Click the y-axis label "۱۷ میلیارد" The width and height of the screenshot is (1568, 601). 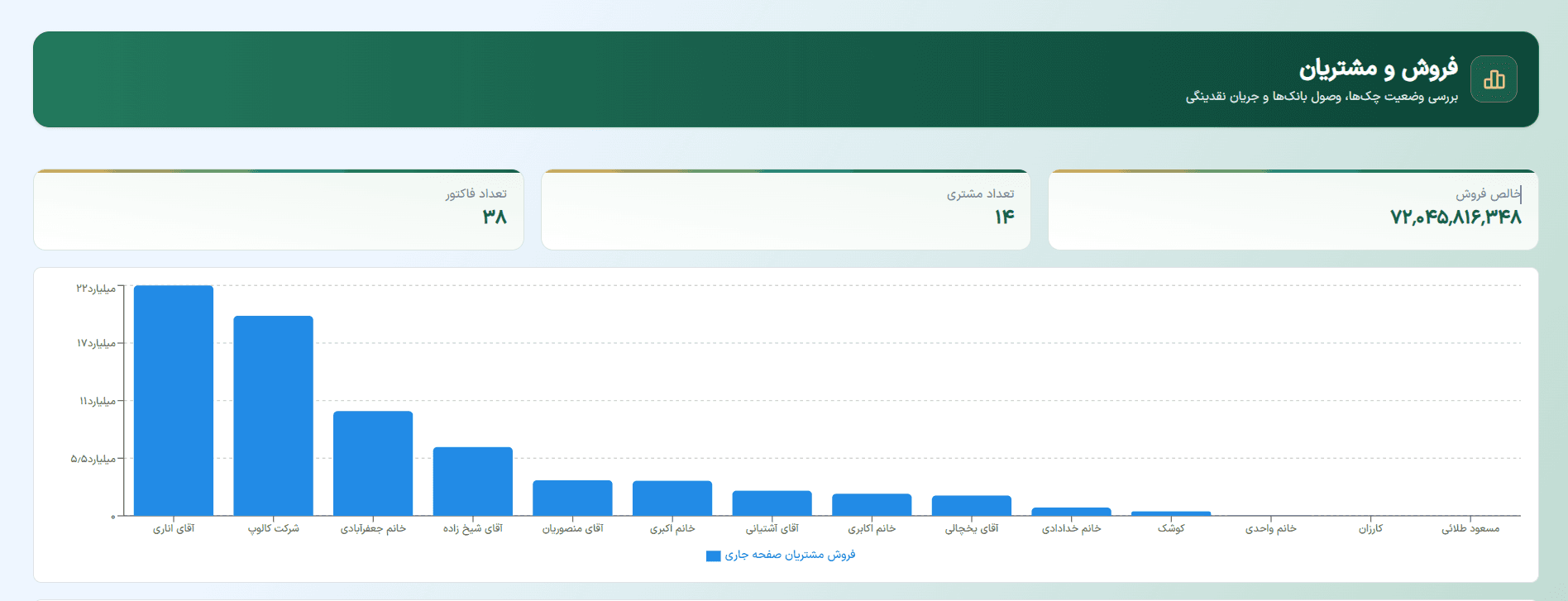[96, 343]
